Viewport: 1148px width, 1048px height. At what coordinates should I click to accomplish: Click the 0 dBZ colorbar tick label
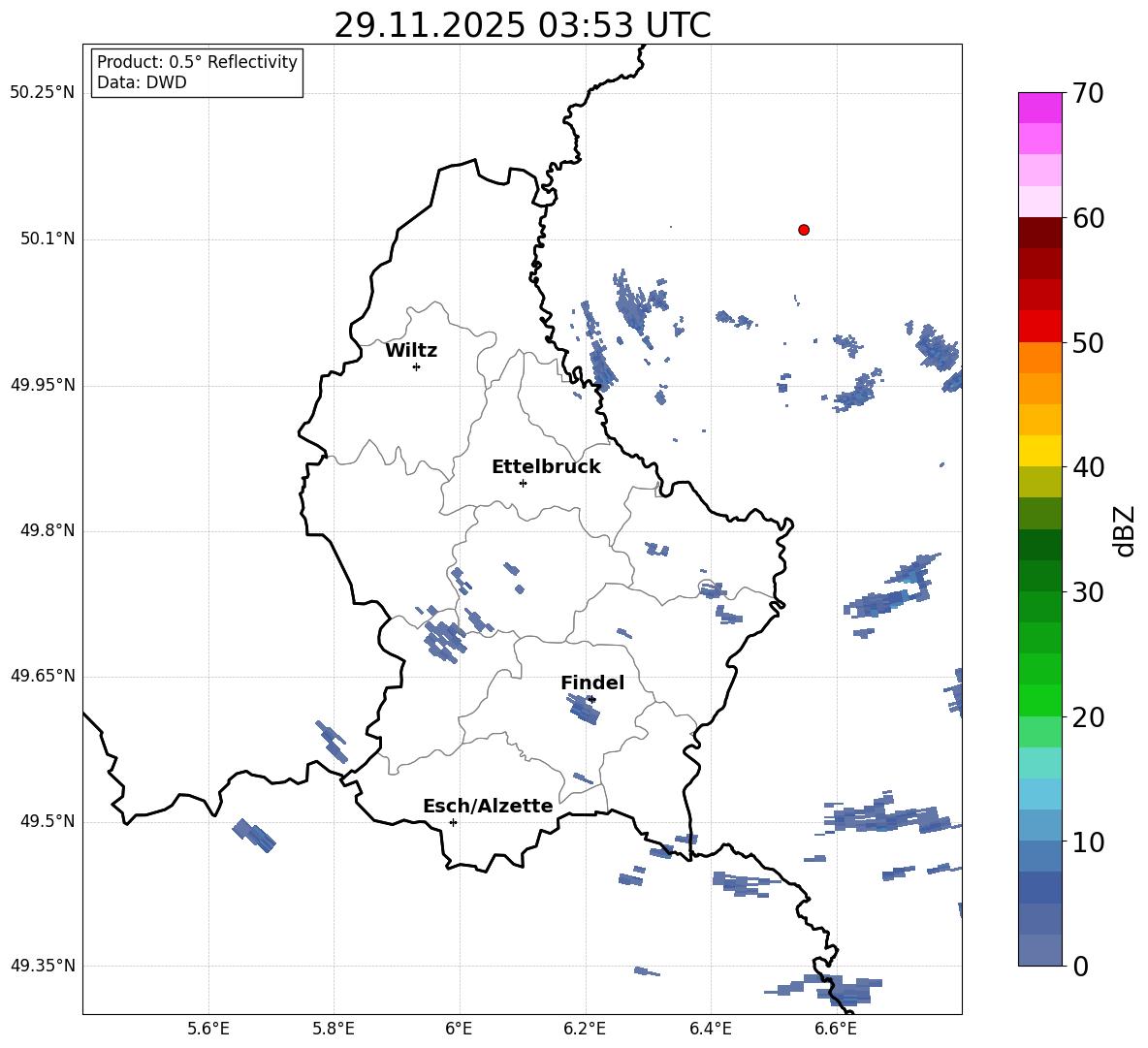coord(1080,966)
